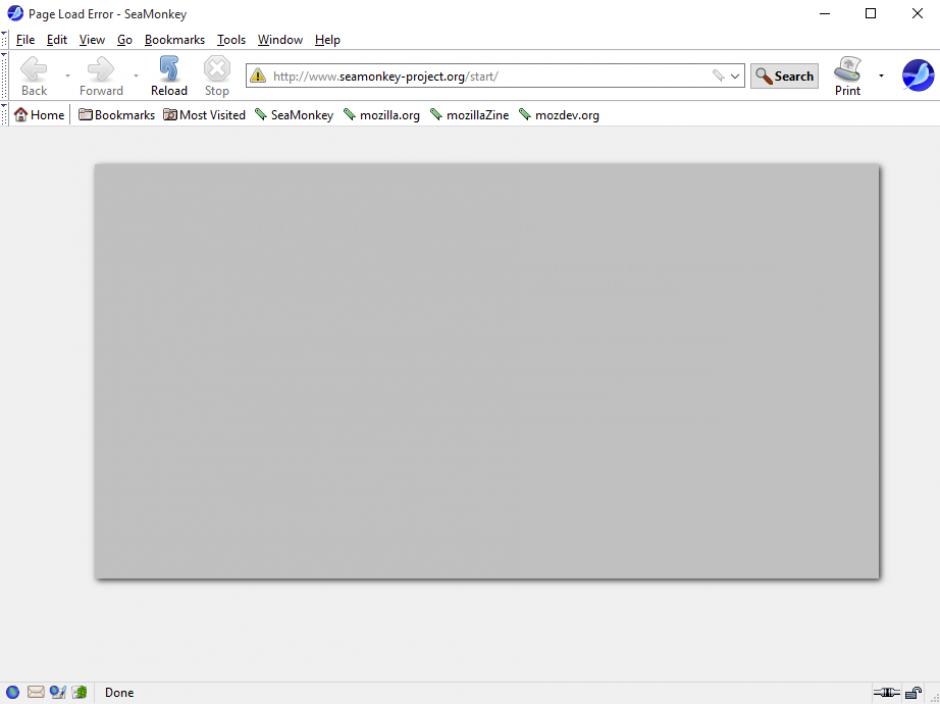Click the security padlock icon in status bar
This screenshot has width=940, height=704.
coord(912,692)
